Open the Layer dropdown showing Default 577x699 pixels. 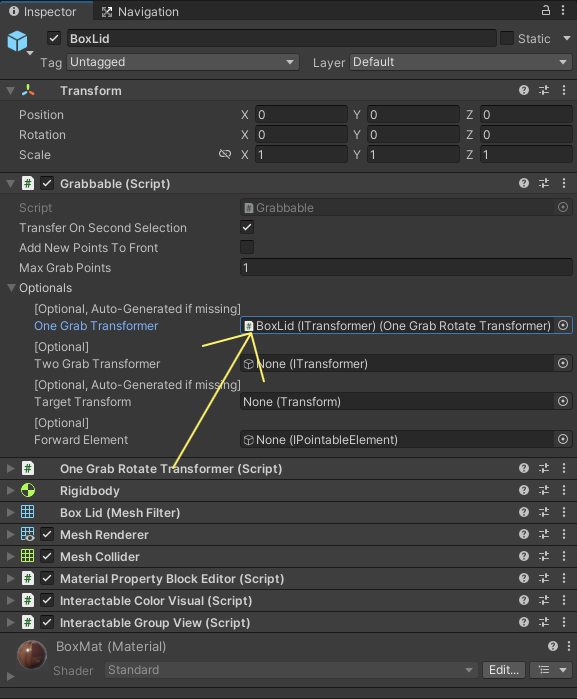(461, 62)
